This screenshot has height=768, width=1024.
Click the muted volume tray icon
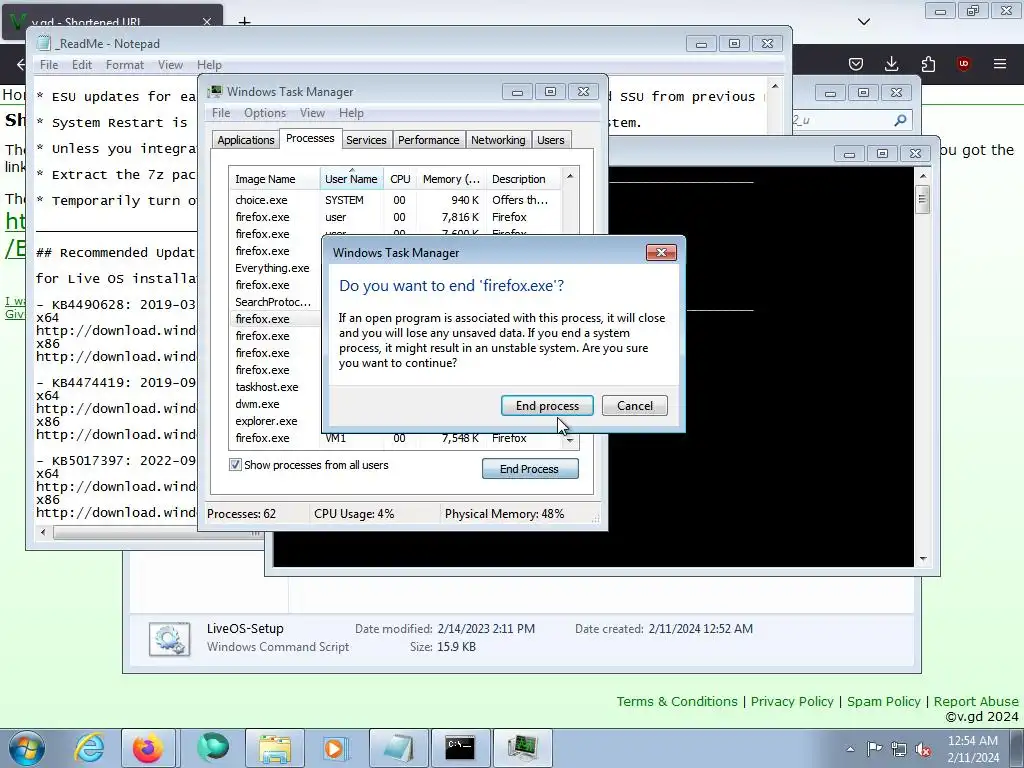[923, 750]
